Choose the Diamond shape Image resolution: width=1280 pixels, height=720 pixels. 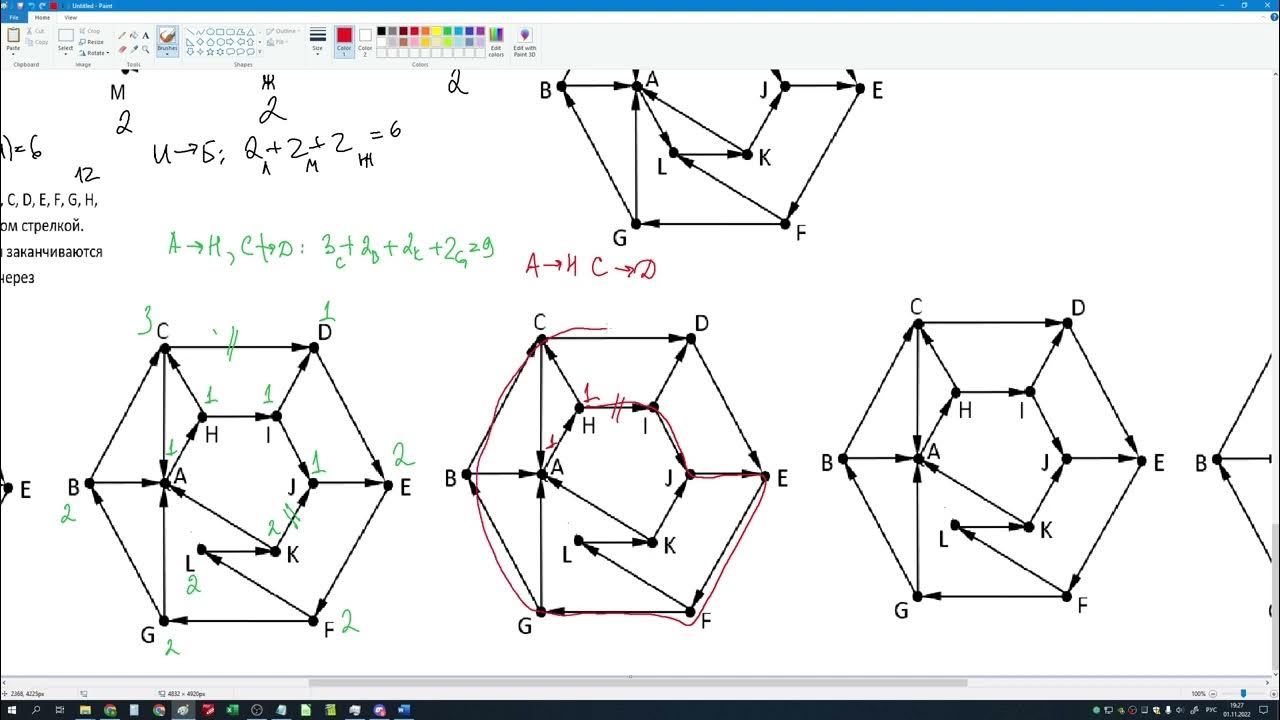coord(200,42)
